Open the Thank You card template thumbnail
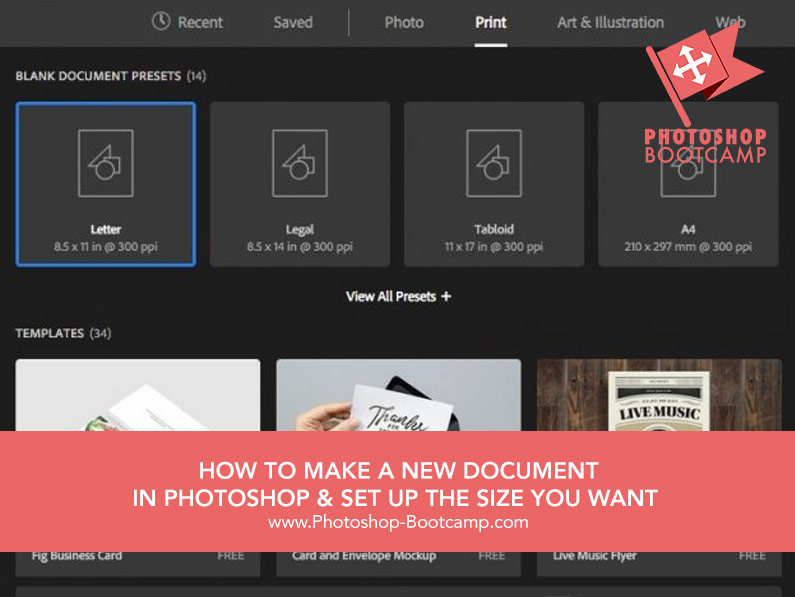 398,395
